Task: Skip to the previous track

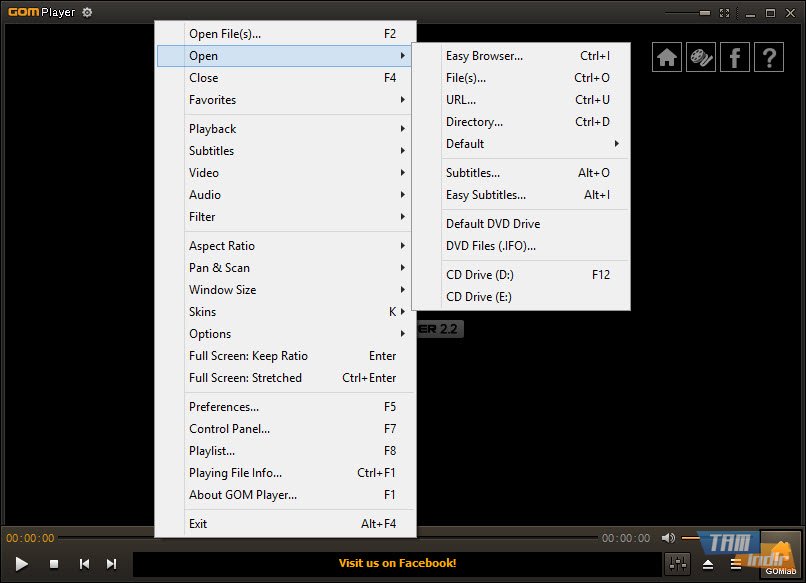Action: pos(84,564)
